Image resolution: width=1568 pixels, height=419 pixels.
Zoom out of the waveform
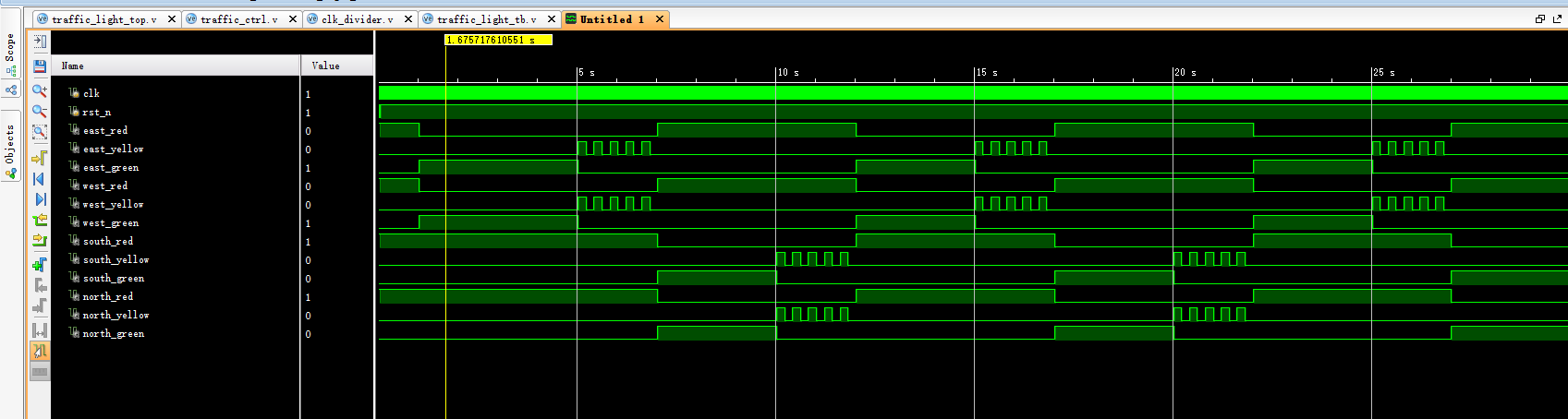pos(40,111)
